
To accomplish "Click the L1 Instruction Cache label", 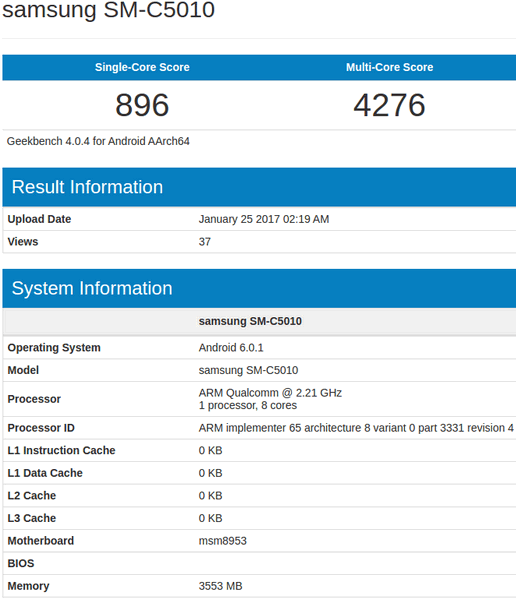I will [61, 450].
